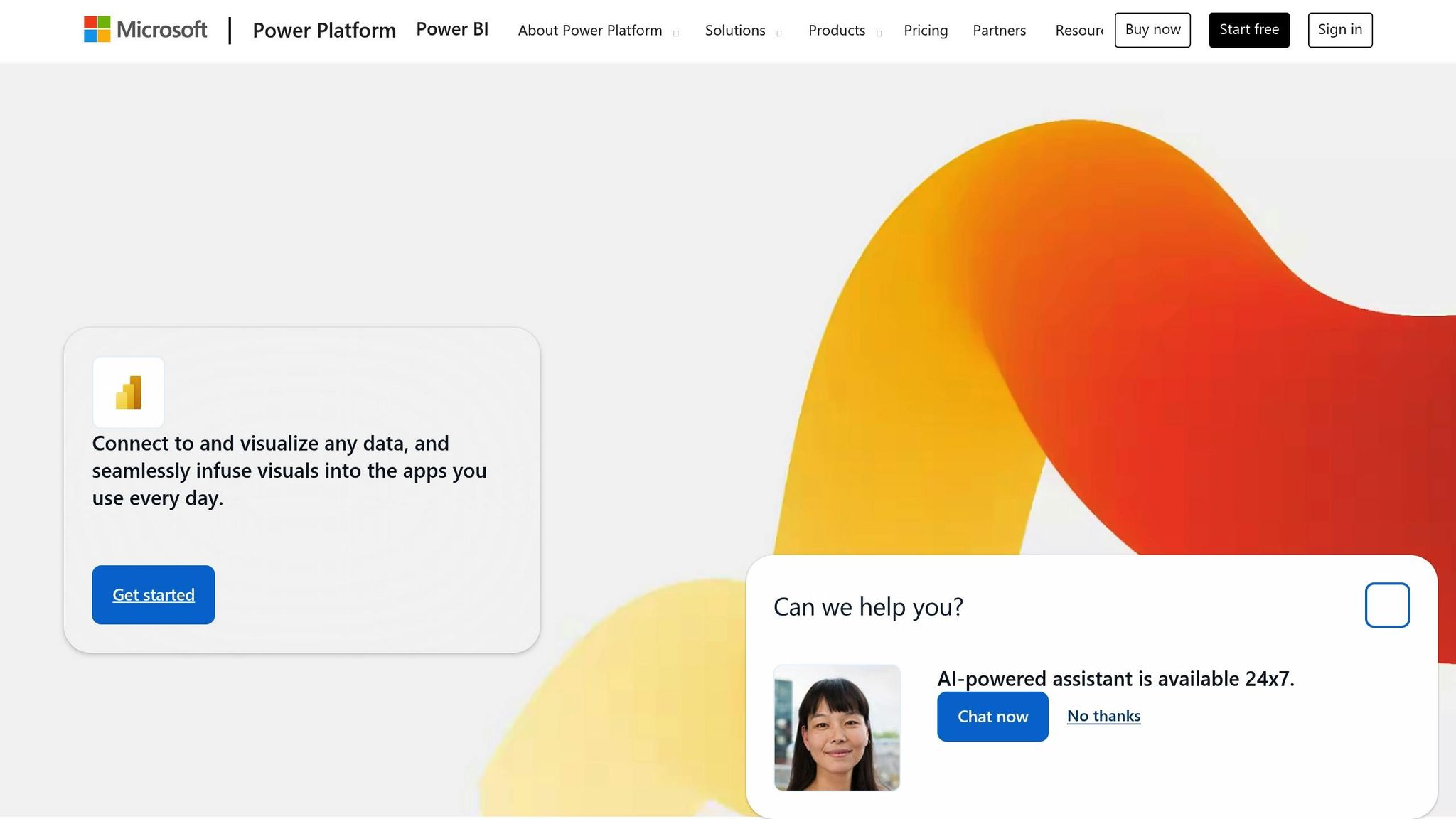The image size is (1456, 819).
Task: Click the Power Platform brand link
Action: (324, 31)
